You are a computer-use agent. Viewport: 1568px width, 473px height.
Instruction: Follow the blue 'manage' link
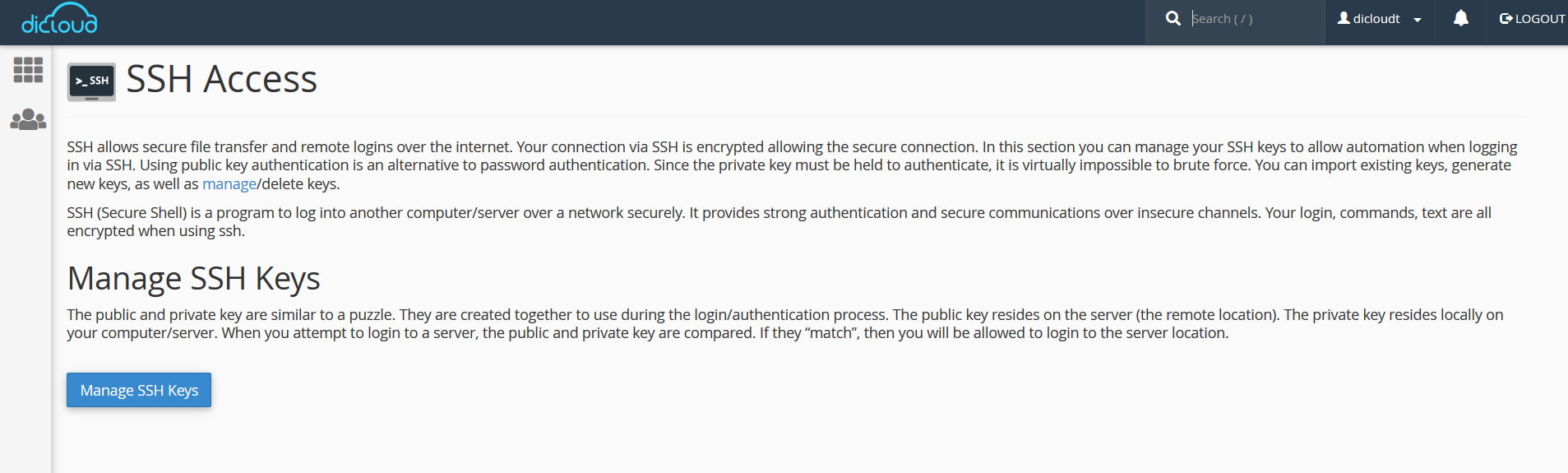tap(229, 183)
